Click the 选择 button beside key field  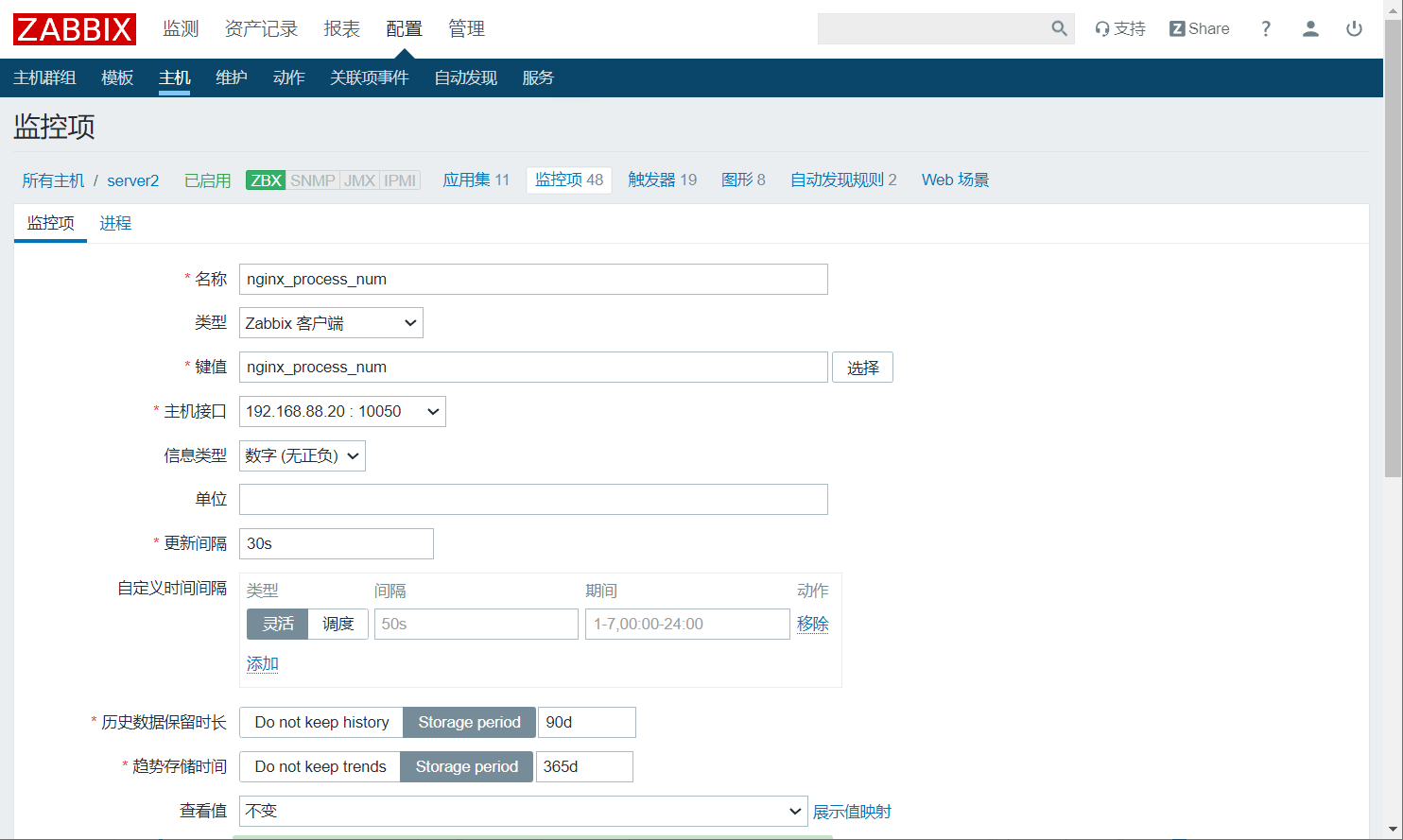click(862, 368)
